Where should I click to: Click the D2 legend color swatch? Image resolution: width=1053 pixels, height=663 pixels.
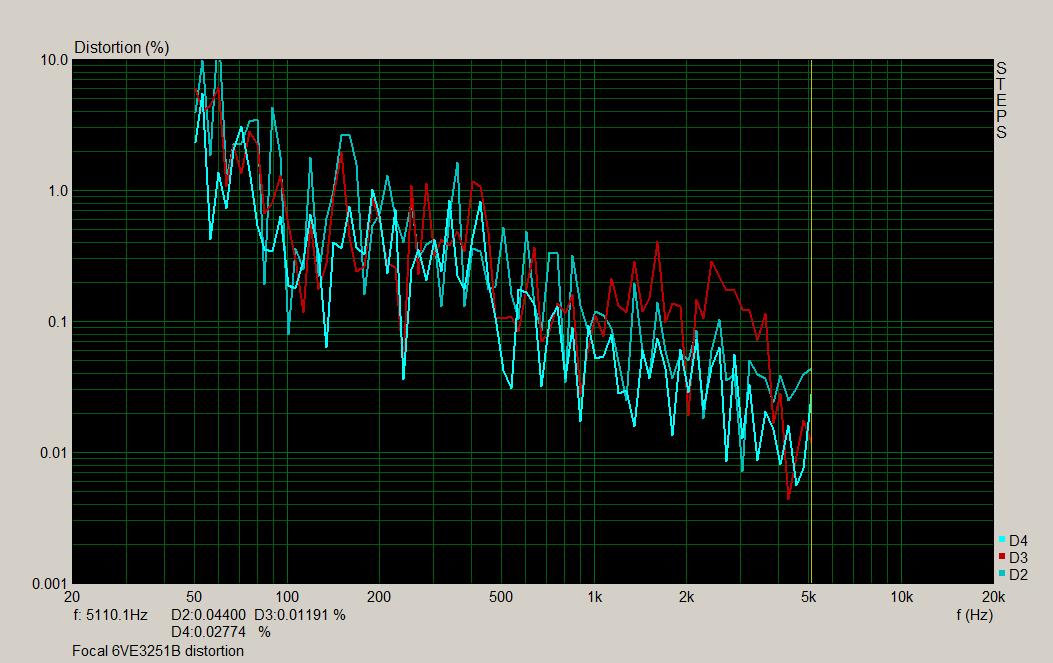(1001, 573)
